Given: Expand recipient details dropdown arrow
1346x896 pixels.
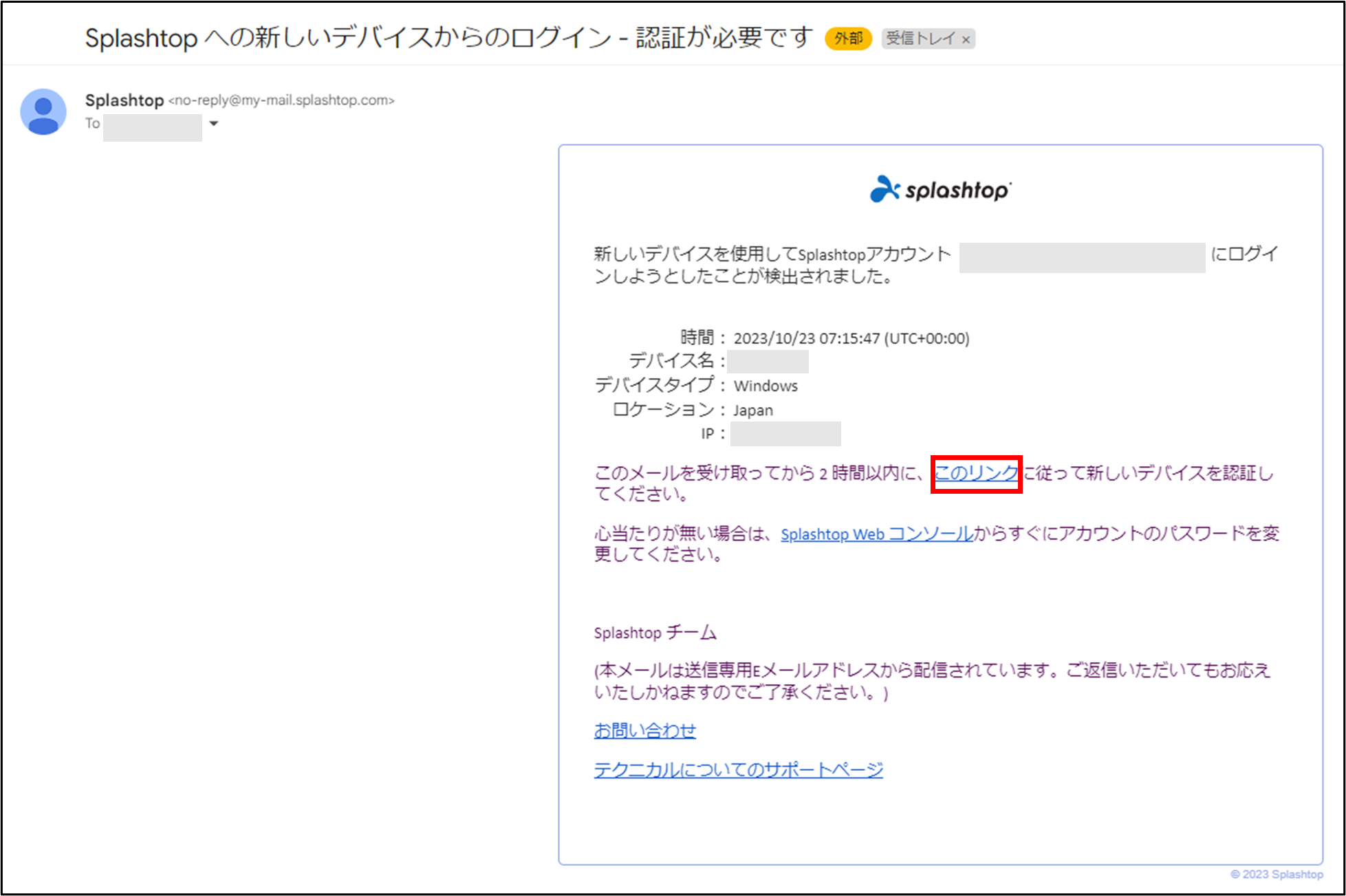Looking at the screenshot, I should coord(214,124).
